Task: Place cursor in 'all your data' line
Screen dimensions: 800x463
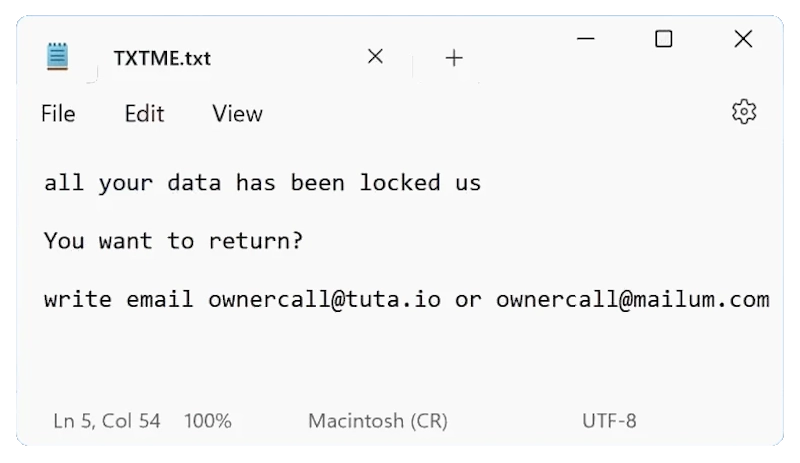Action: tap(262, 183)
